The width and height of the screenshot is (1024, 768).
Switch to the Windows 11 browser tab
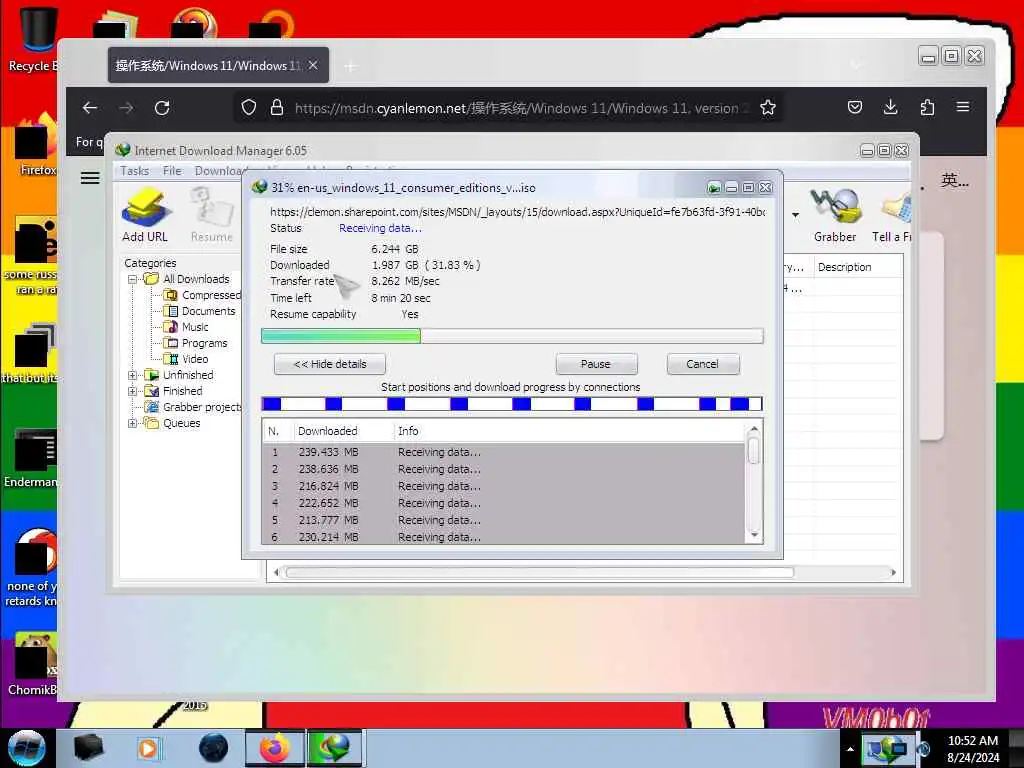(208, 65)
